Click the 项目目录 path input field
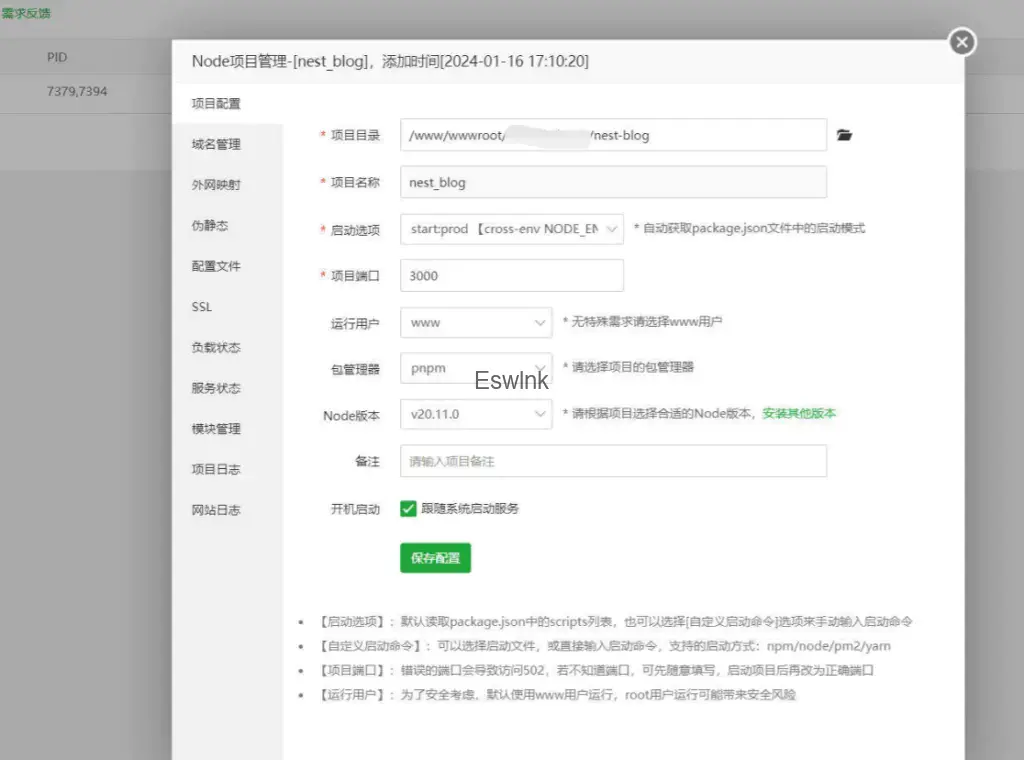 pos(613,135)
